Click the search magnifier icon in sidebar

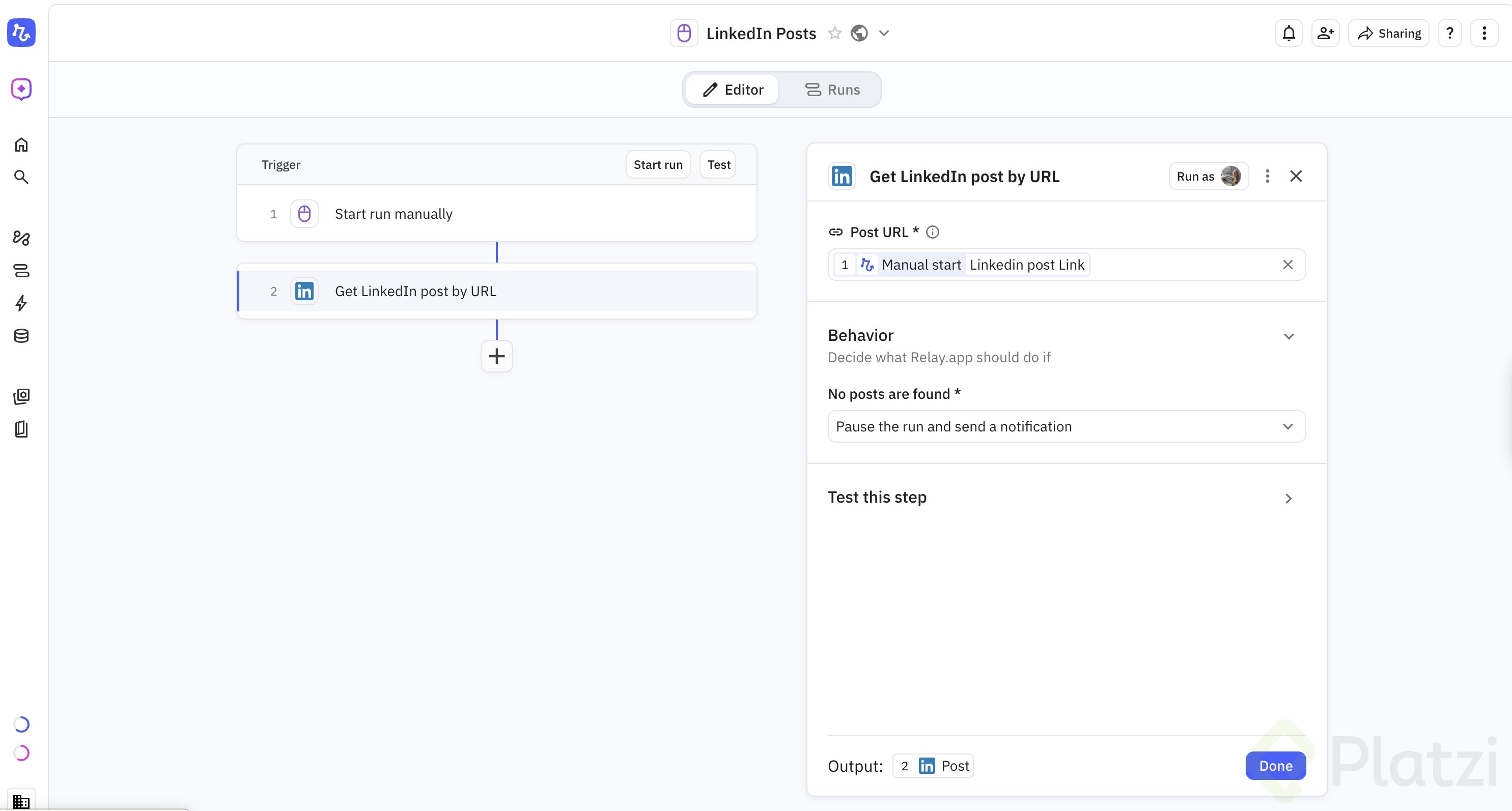coord(21,177)
